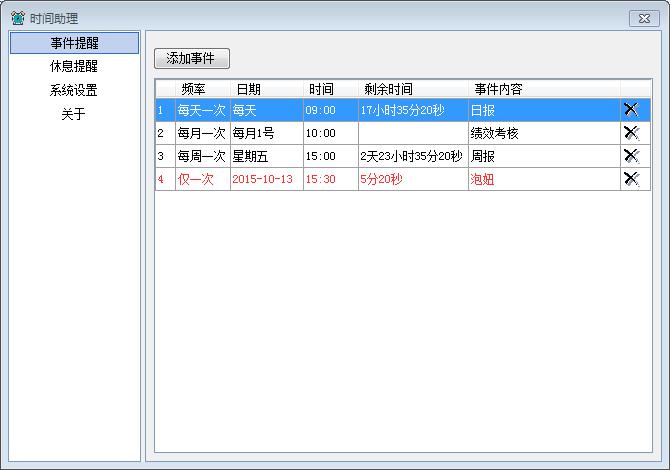Select the 每月1号 date cell
The image size is (670, 470).
(254, 133)
